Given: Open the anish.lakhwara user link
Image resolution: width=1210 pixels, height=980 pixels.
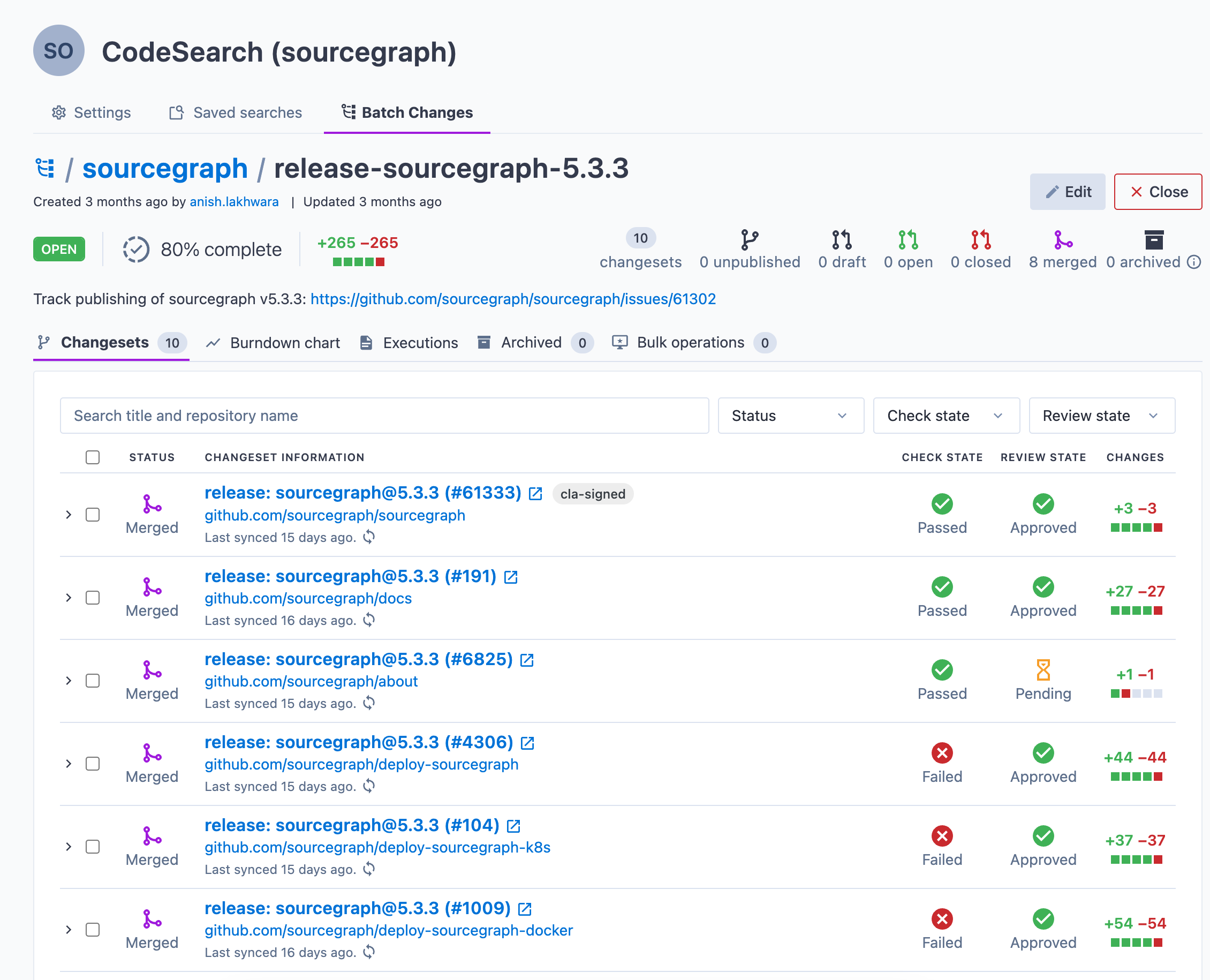Looking at the screenshot, I should point(234,201).
